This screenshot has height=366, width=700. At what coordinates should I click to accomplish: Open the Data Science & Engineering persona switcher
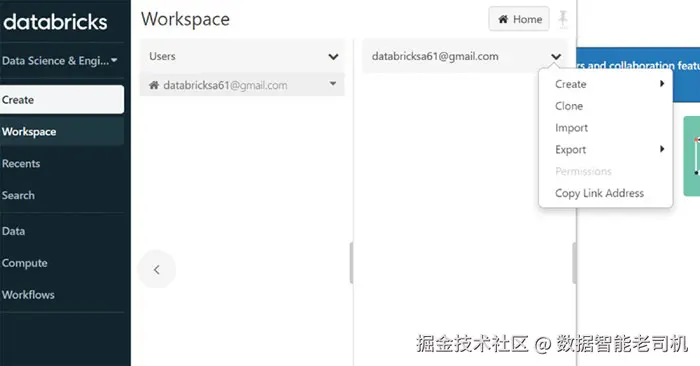60,61
